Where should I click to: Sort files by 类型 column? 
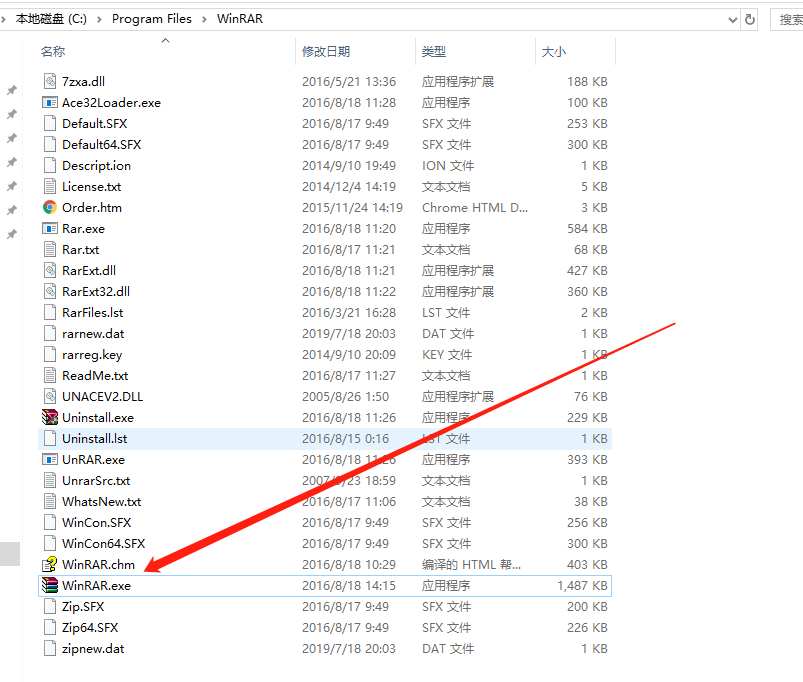(433, 52)
